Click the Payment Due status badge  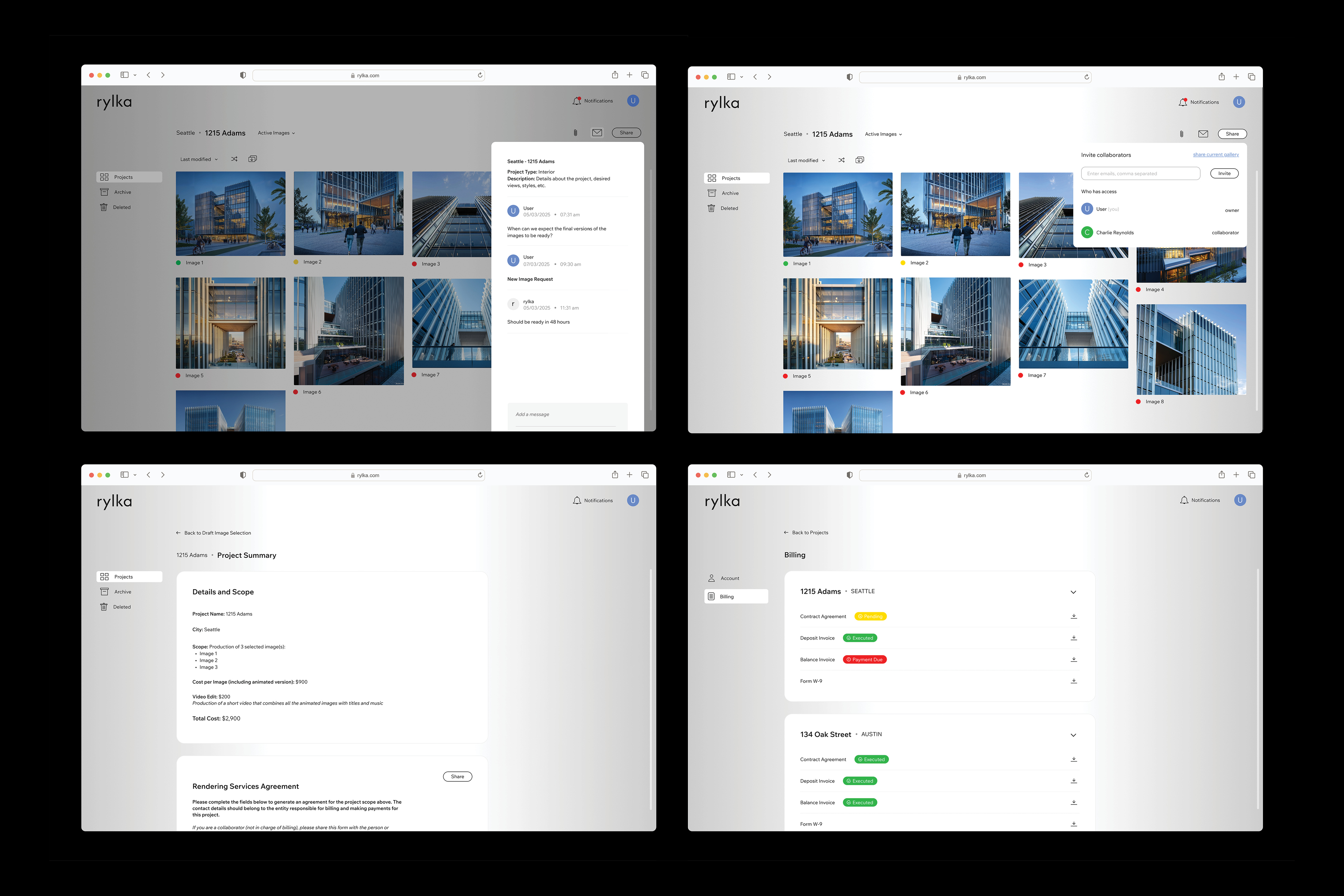click(x=865, y=659)
